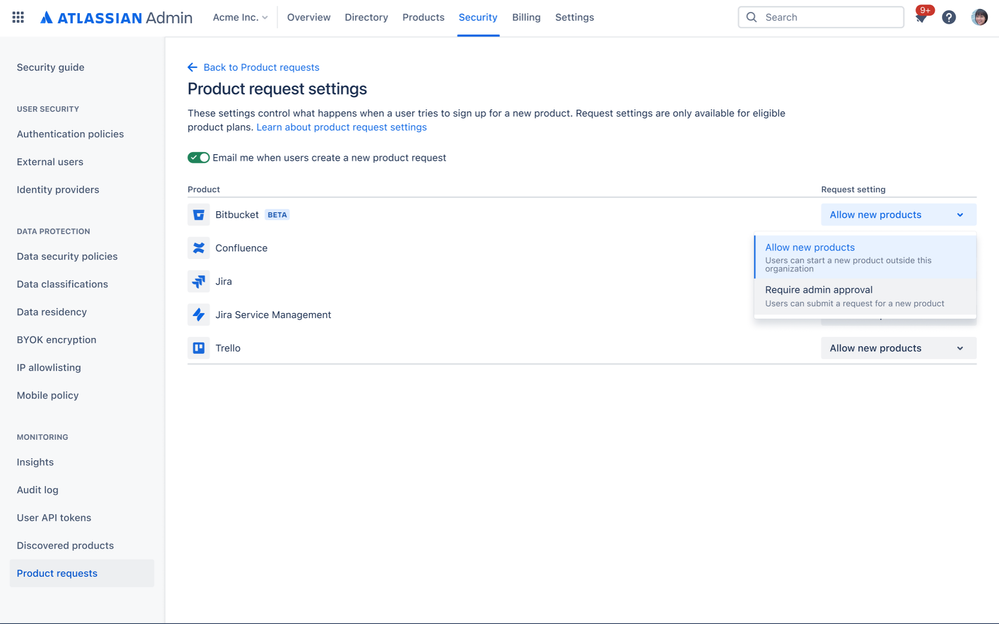Open the Settings tab
This screenshot has height=624, width=999.
(574, 17)
